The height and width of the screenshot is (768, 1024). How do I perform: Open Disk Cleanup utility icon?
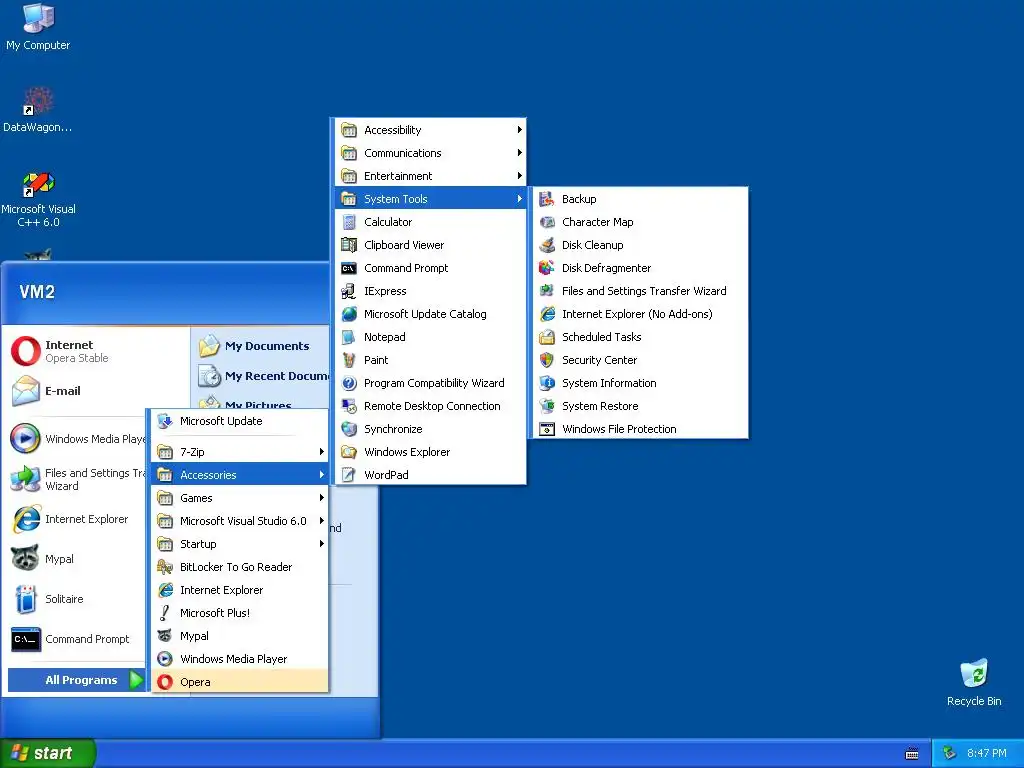[547, 245]
